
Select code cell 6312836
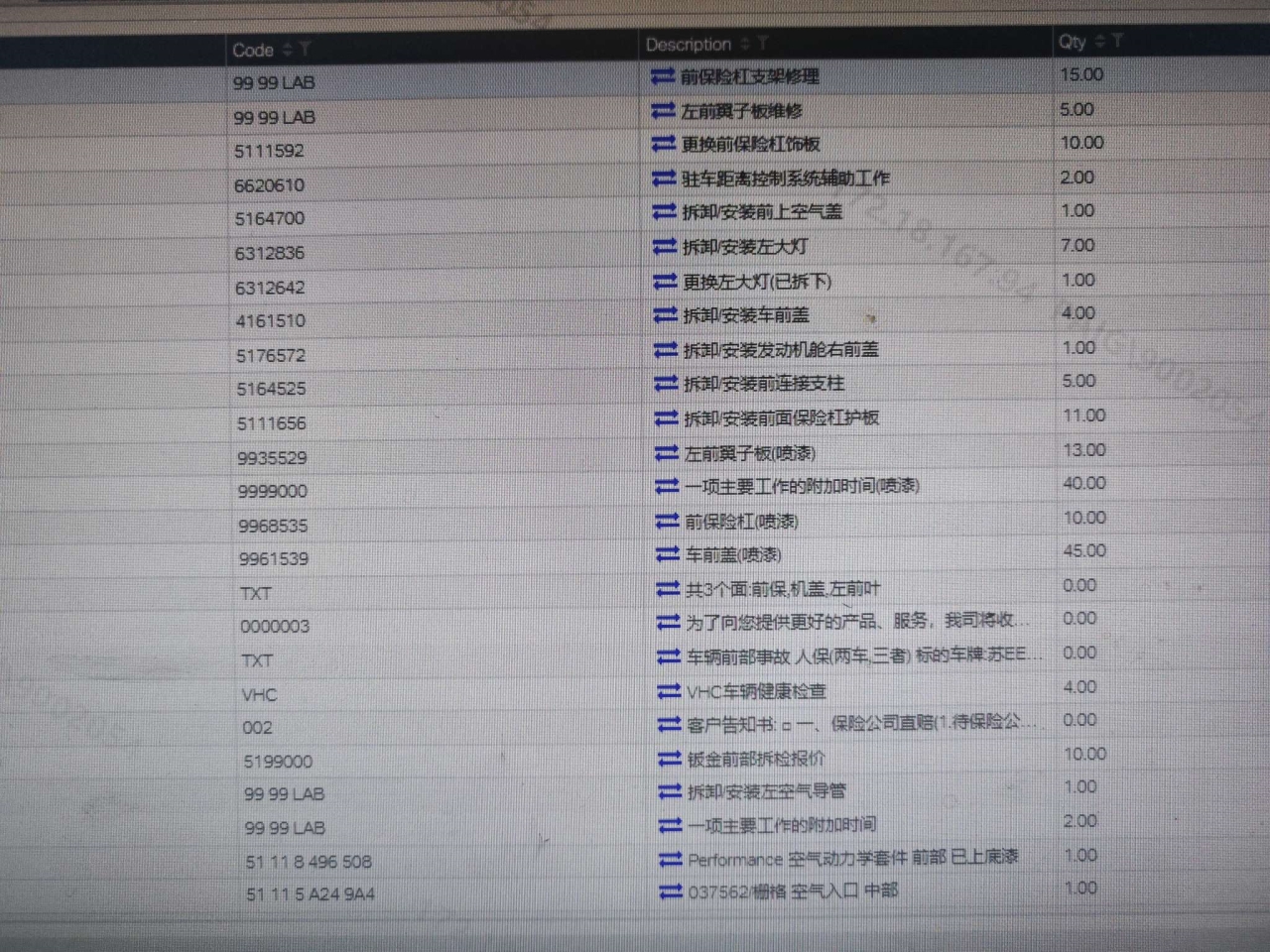[270, 254]
